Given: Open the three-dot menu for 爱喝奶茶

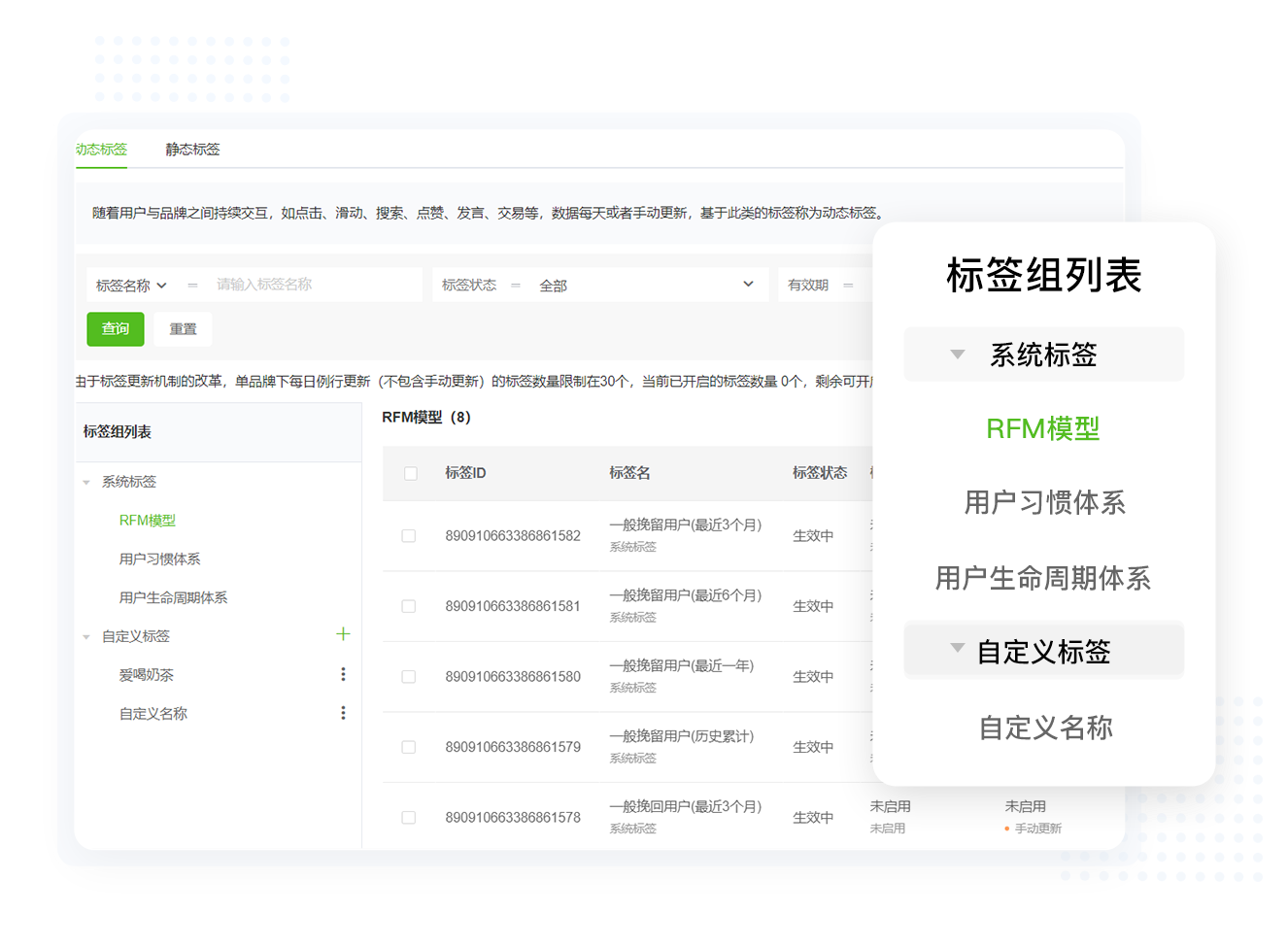Looking at the screenshot, I should pyautogui.click(x=343, y=674).
